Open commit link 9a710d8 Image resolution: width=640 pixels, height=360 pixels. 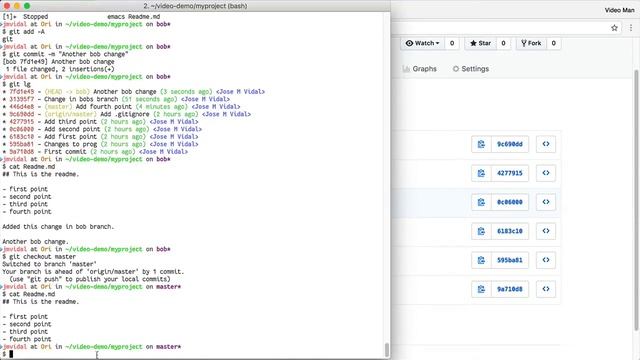point(510,289)
